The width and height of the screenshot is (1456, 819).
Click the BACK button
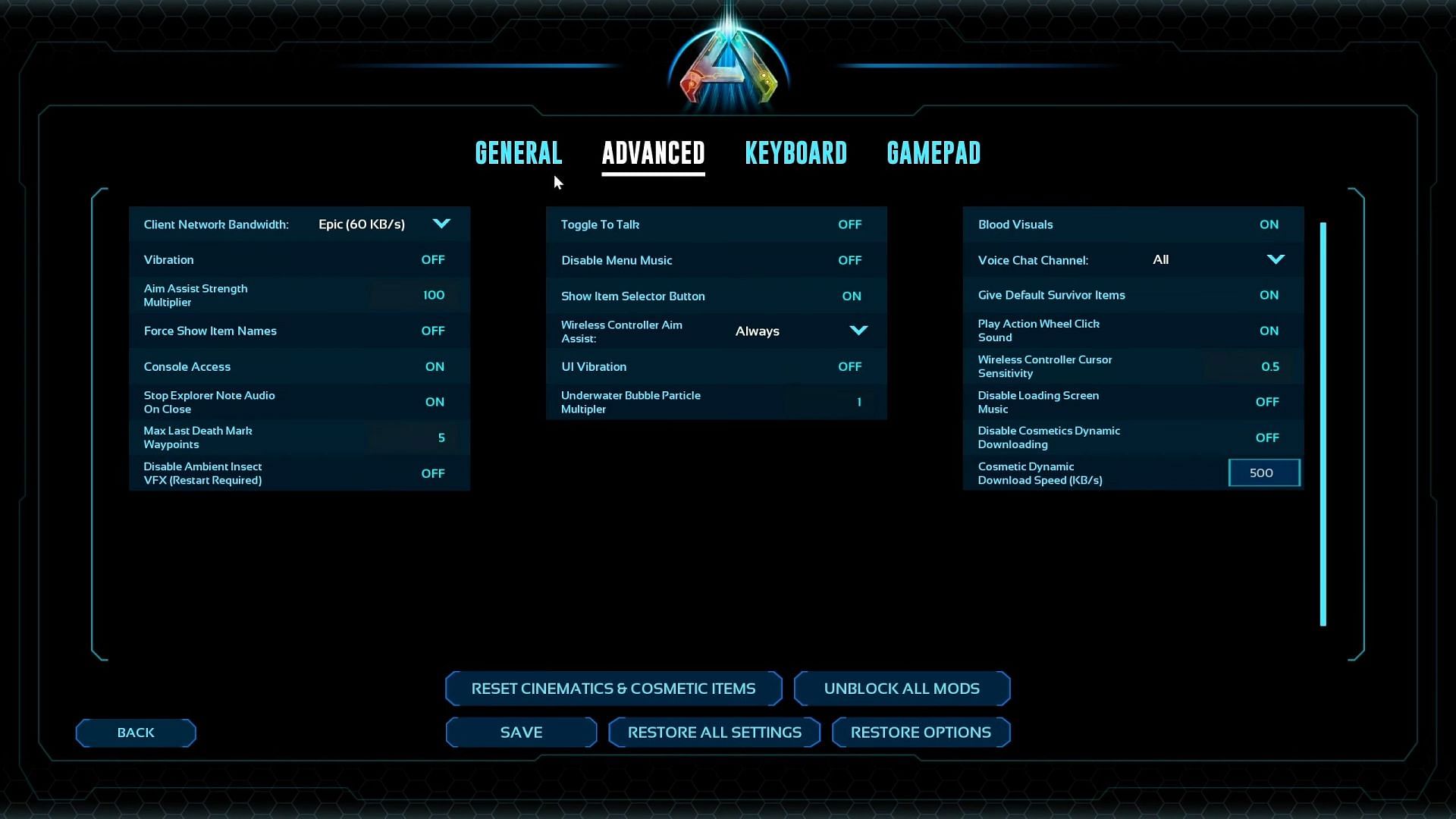(135, 732)
